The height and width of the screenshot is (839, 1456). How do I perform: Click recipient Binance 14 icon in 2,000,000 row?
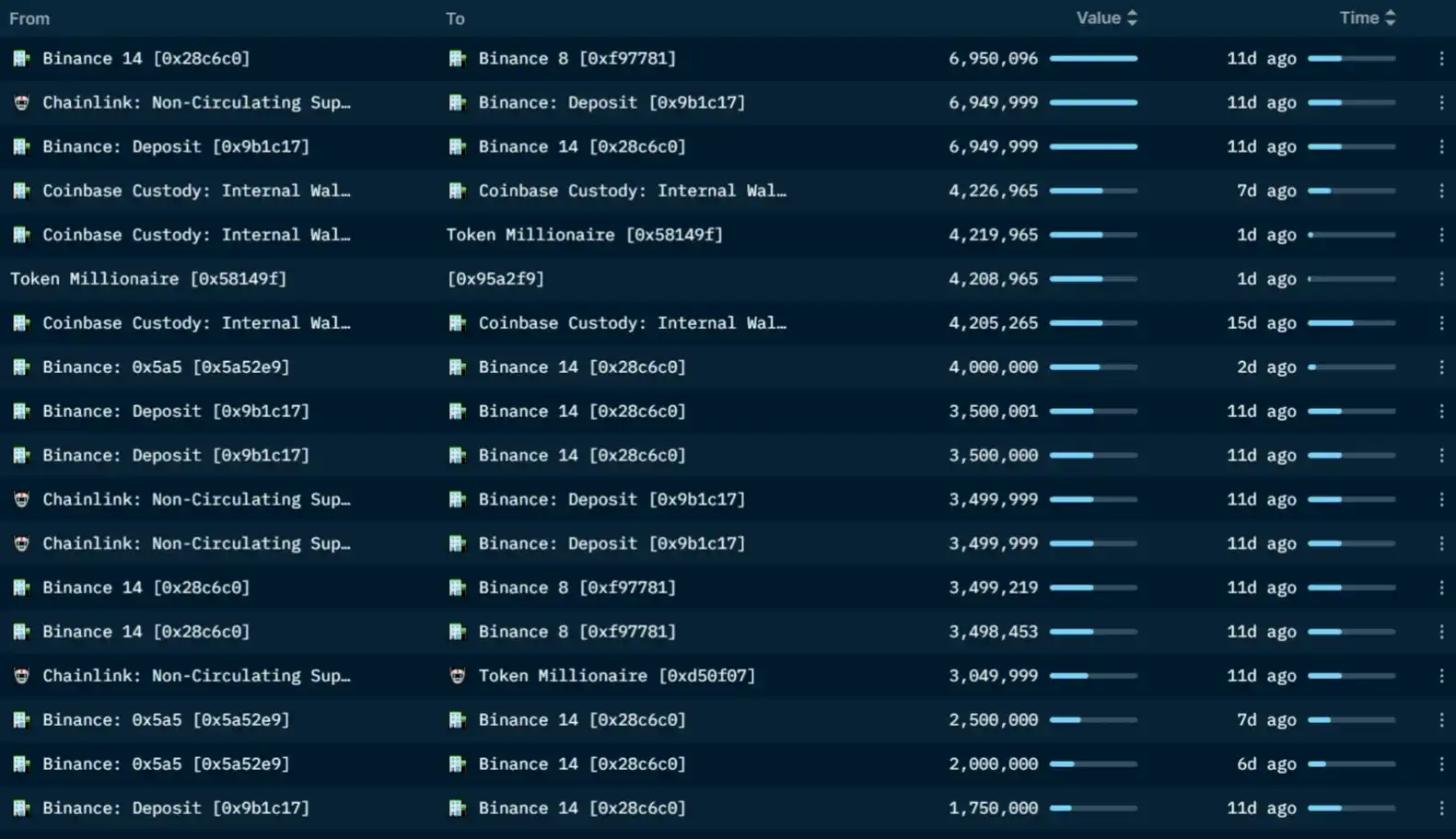457,764
